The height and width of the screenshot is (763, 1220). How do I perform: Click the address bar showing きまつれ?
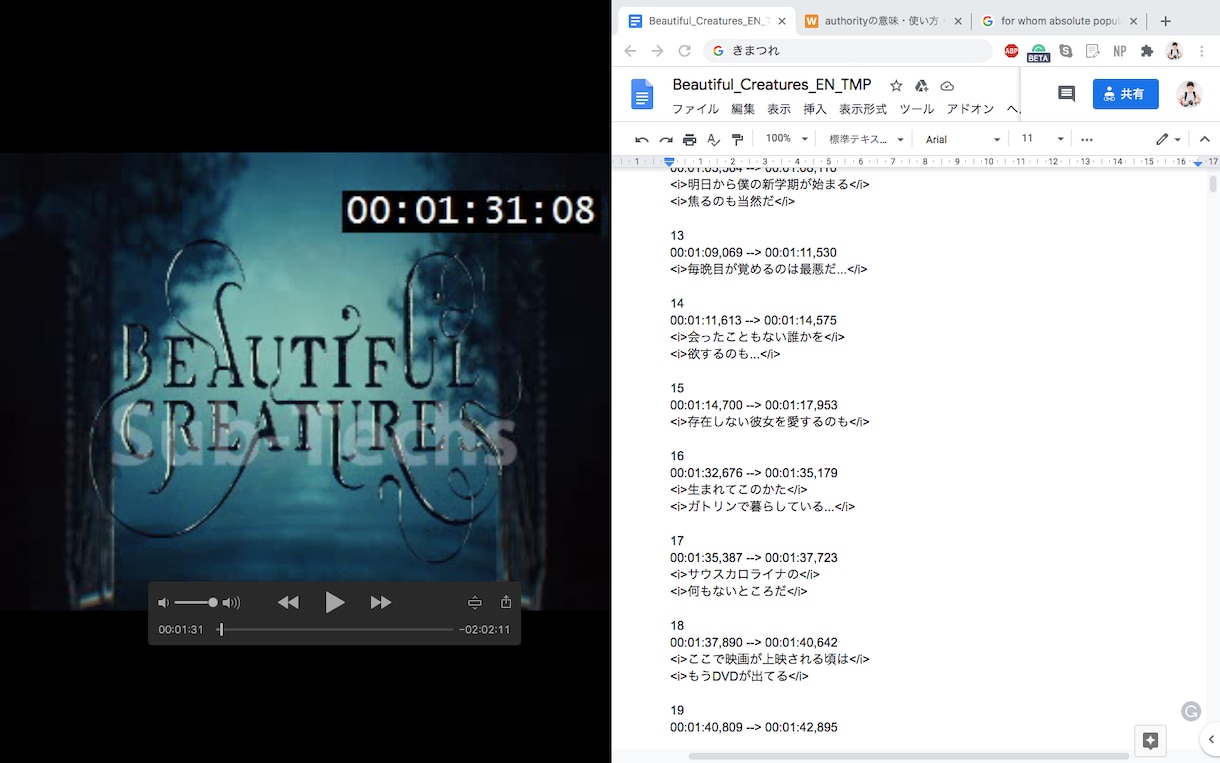pyautogui.click(x=848, y=51)
